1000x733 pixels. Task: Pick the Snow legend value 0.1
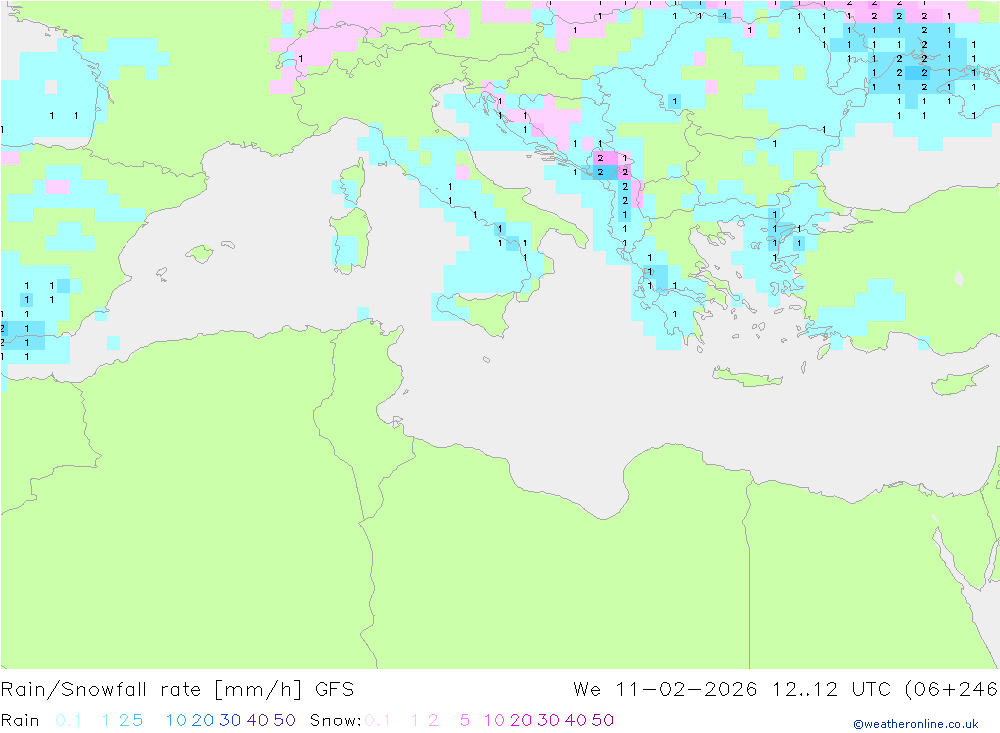click(377, 720)
